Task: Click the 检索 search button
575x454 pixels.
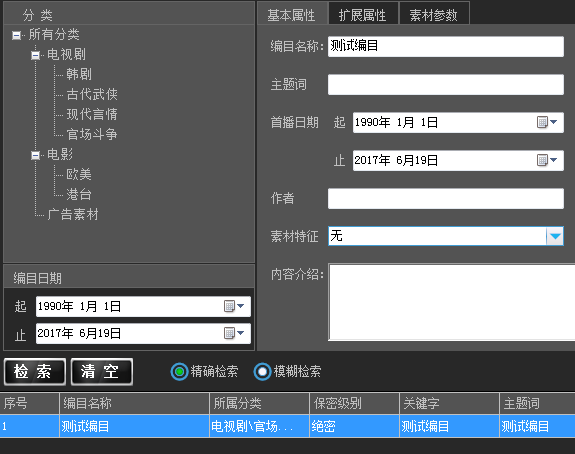Action: [35, 372]
